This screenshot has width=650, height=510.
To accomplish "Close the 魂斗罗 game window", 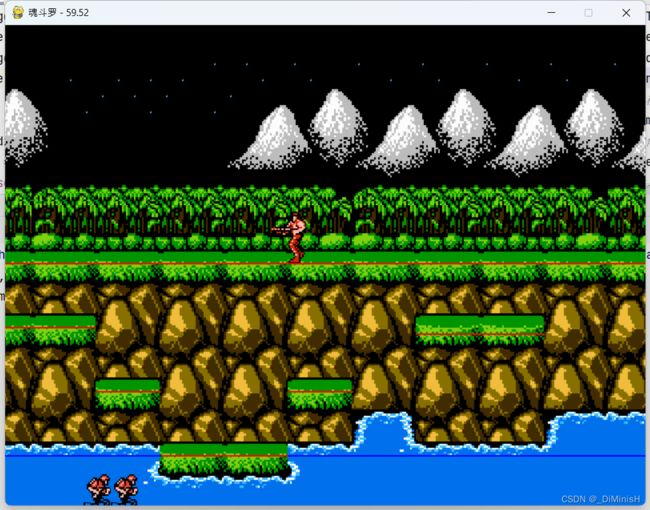I will tap(626, 13).
